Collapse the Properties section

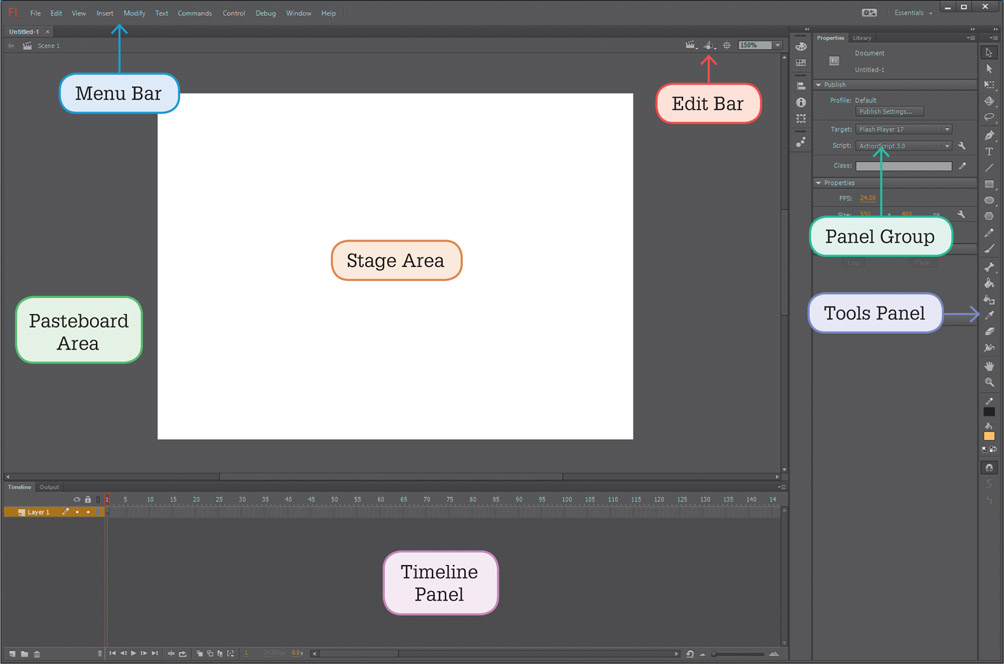(818, 183)
